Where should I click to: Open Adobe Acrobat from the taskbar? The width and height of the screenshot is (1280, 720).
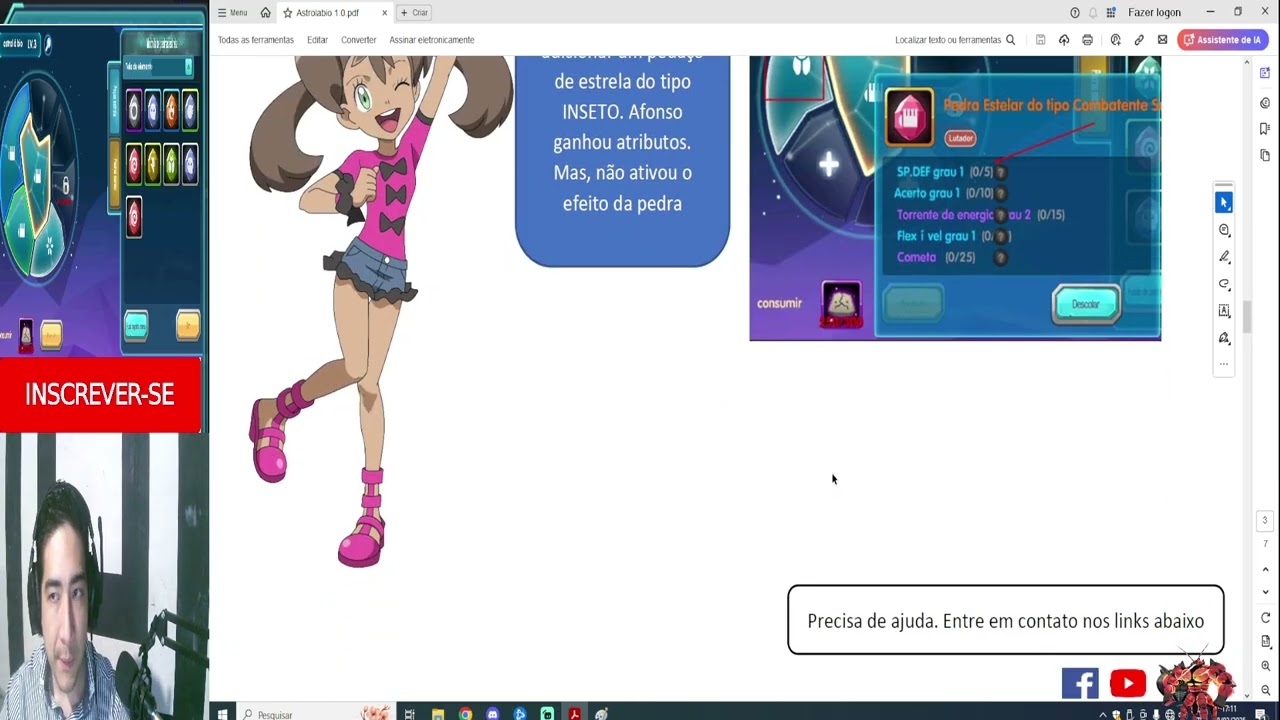tap(574, 713)
